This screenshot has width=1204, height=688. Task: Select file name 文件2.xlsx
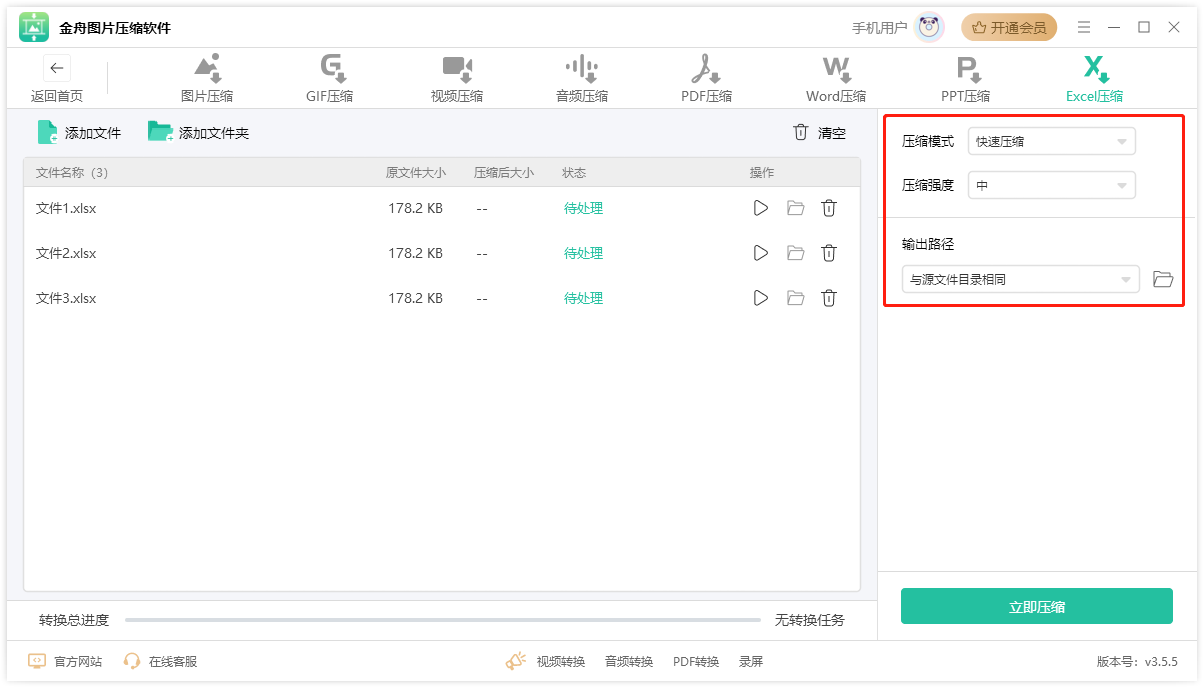[x=66, y=253]
